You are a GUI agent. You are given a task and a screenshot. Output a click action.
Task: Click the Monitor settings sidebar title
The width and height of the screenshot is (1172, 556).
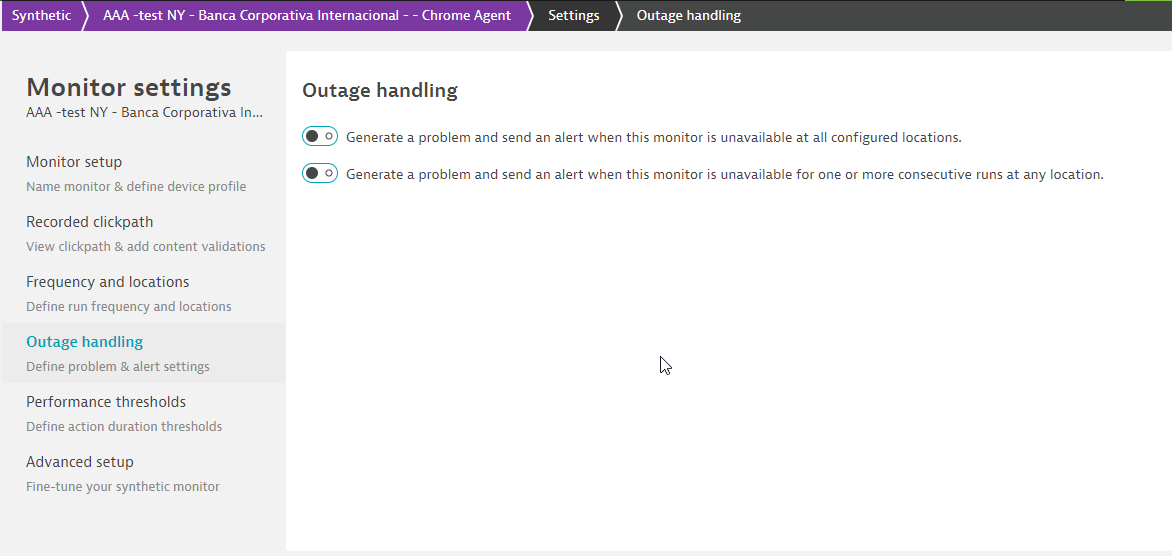pyautogui.click(x=128, y=87)
